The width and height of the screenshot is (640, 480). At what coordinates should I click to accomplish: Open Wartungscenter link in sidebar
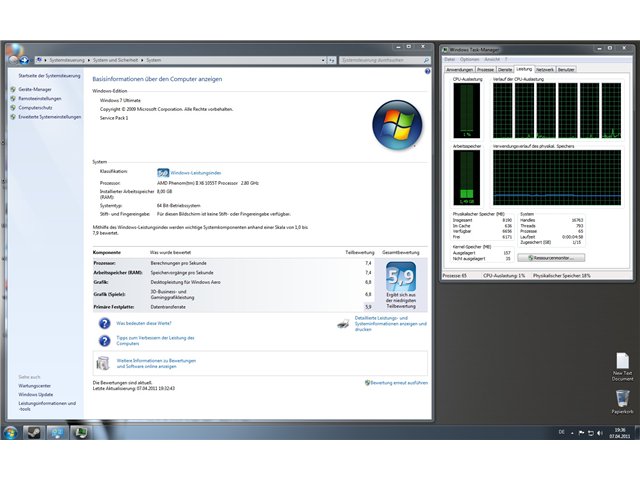tap(34, 386)
